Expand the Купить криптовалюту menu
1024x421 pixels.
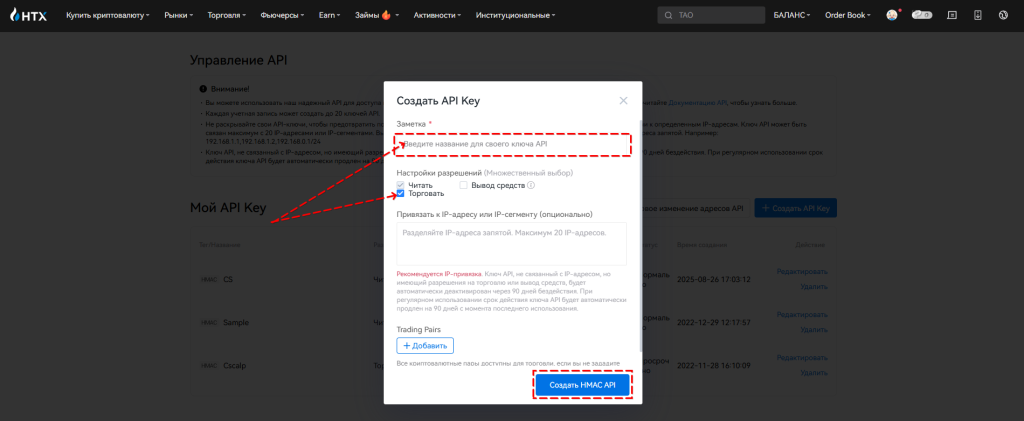click(x=107, y=16)
